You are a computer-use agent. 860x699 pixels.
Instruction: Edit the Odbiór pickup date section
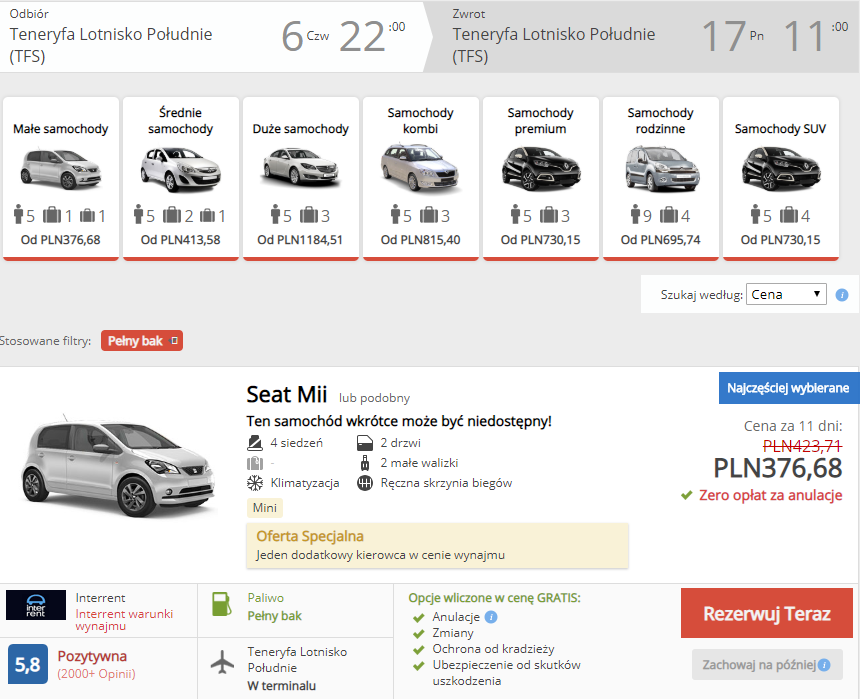tap(211, 36)
